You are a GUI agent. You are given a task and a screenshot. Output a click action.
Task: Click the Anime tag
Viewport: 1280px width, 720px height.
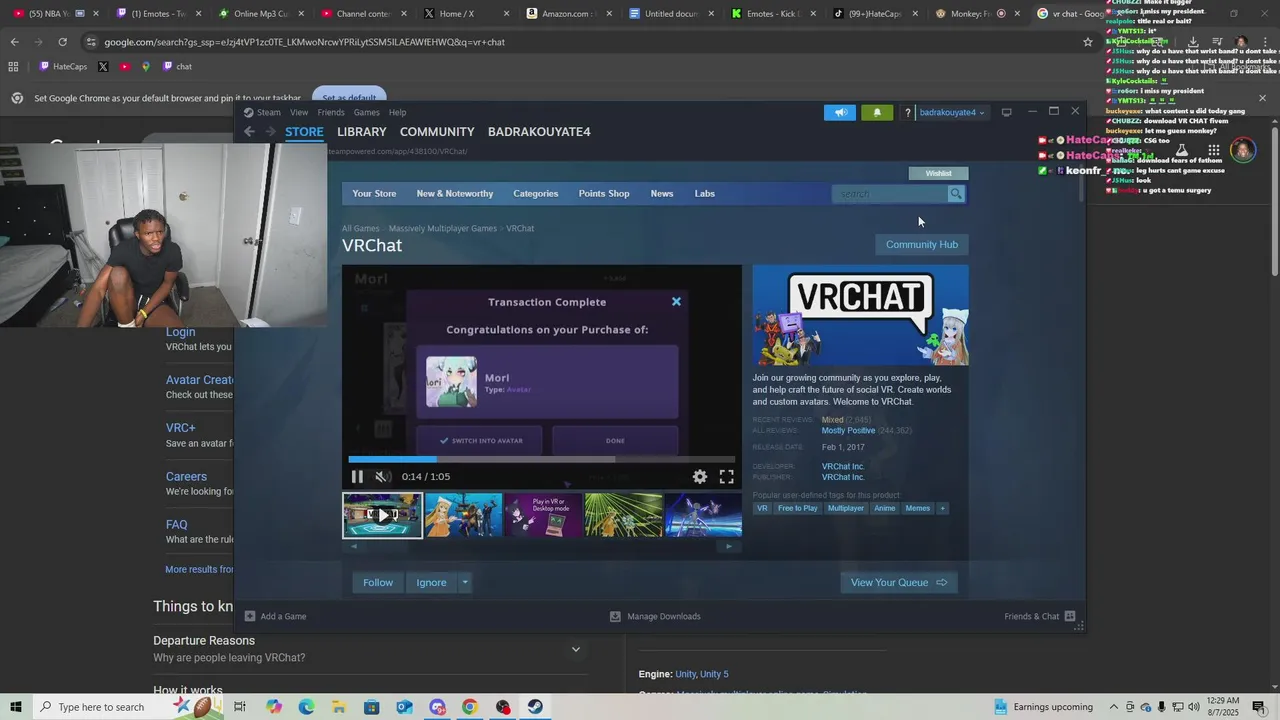coord(885,508)
